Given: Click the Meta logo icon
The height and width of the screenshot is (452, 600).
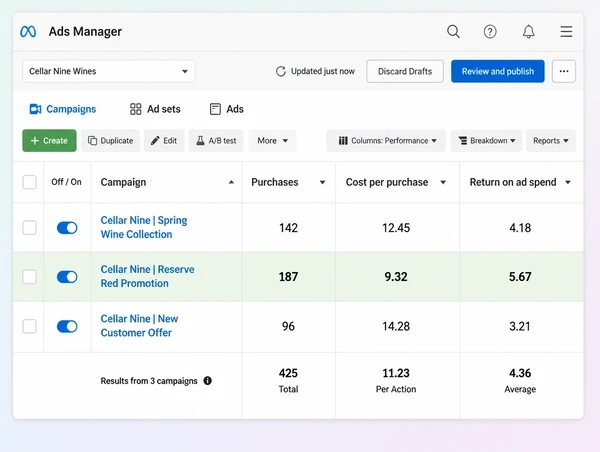Looking at the screenshot, I should [x=28, y=31].
